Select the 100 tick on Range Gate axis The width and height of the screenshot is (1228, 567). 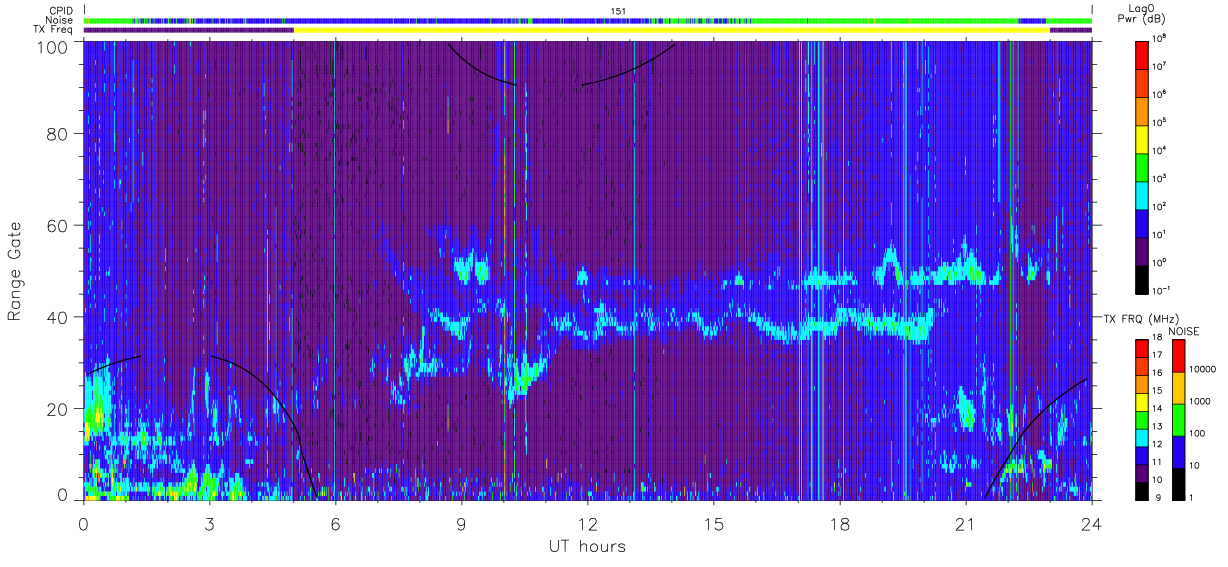click(x=51, y=47)
